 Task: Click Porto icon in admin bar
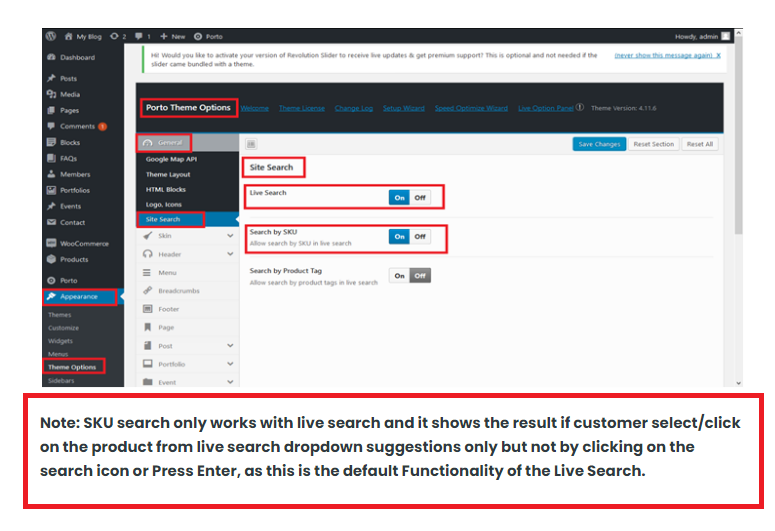(198, 36)
